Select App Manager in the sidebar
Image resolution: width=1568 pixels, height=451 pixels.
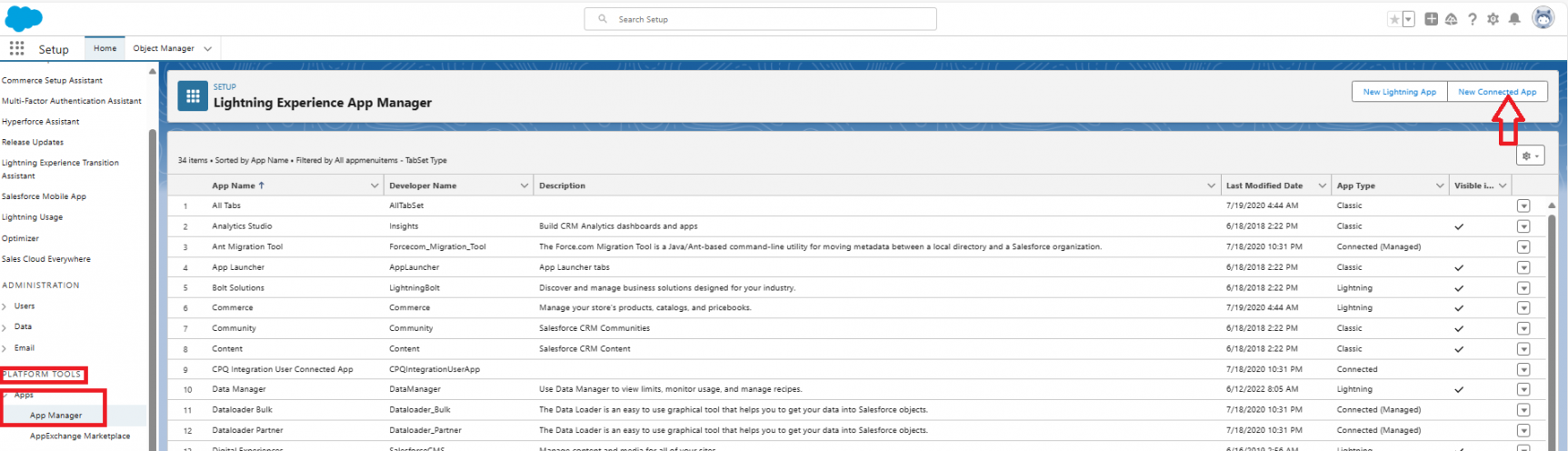[55, 416]
